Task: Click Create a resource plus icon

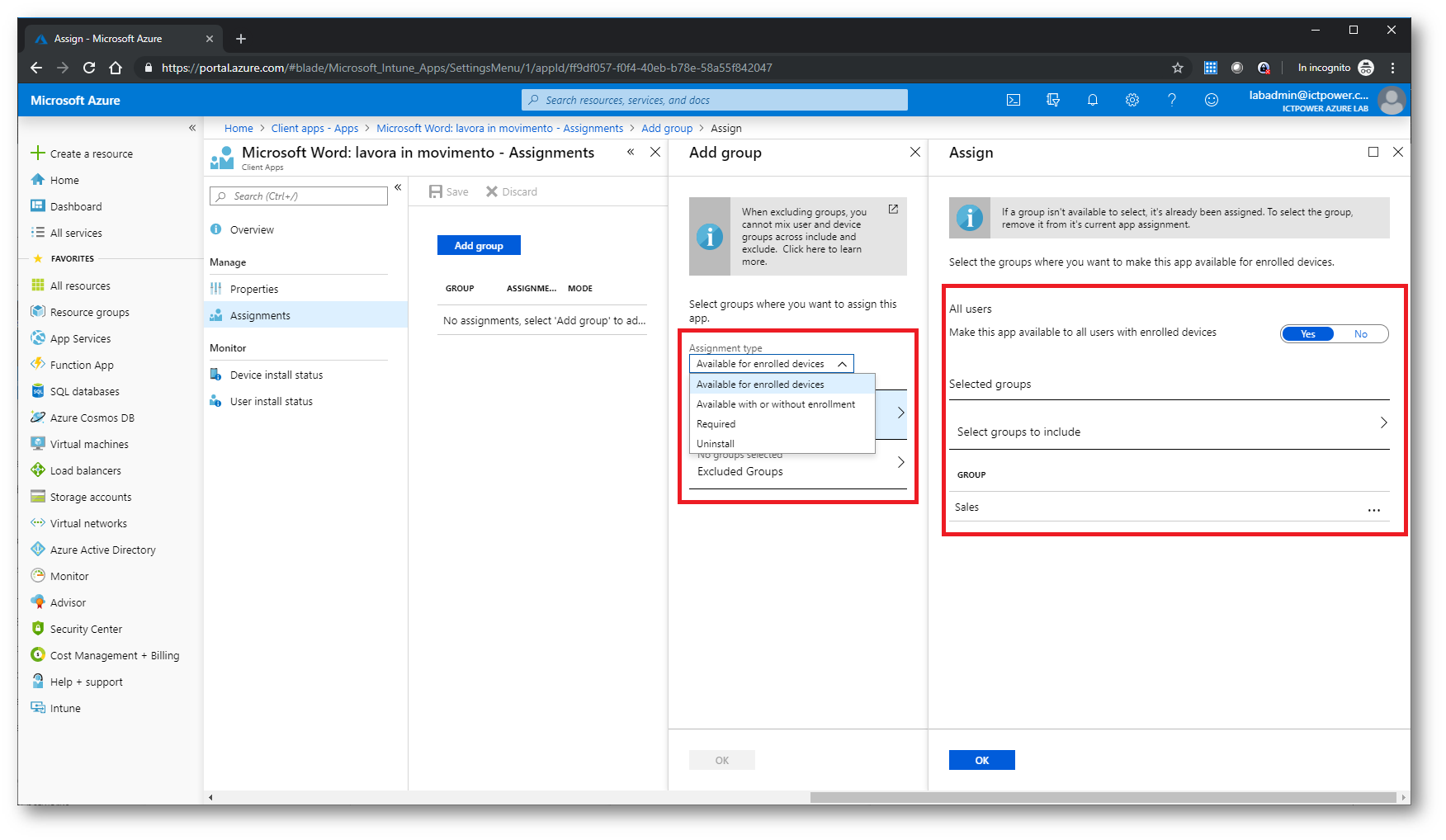Action: (37, 153)
